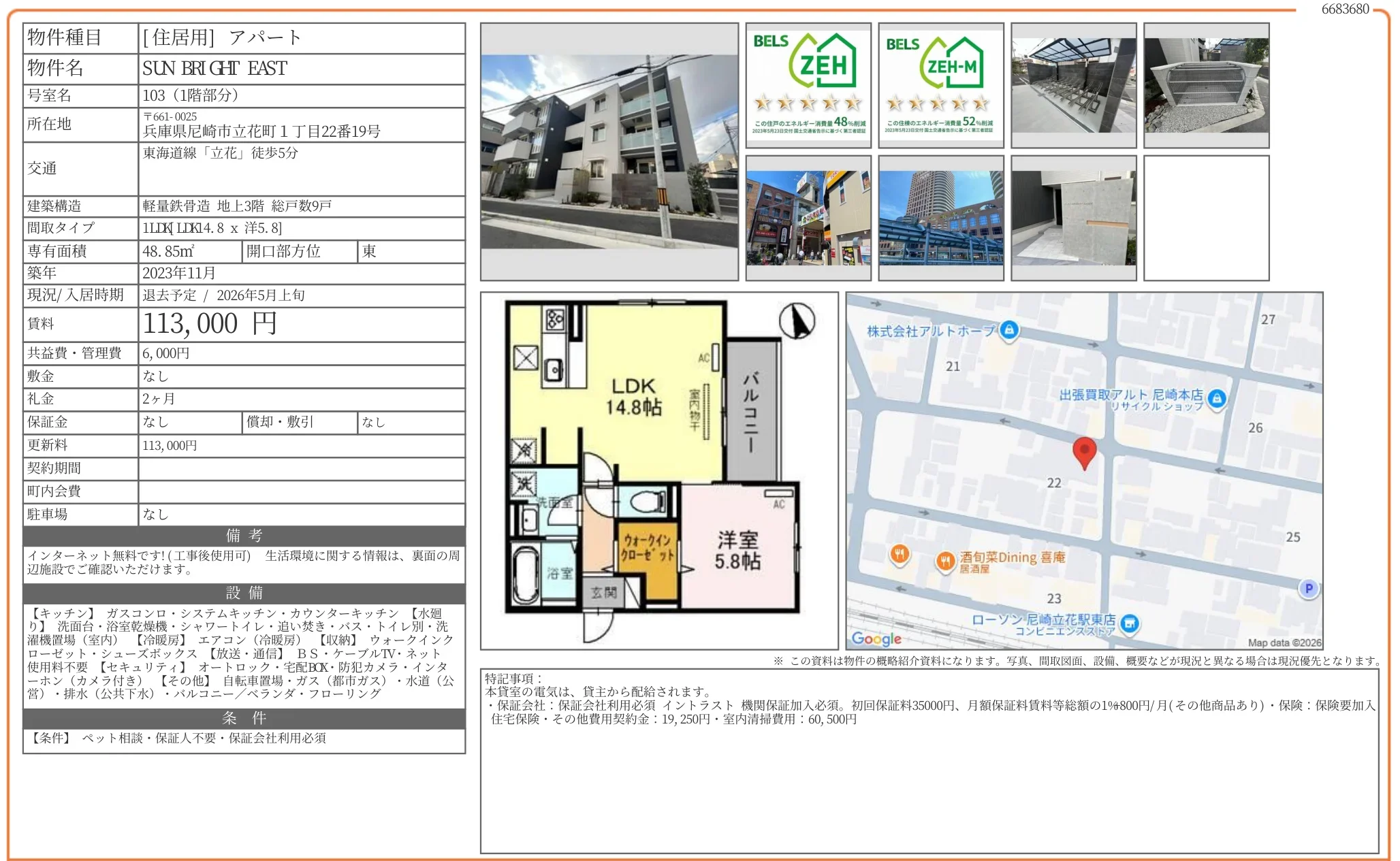1400x861 pixels.
Task: Open the high-rise tower photo thumbnail
Action: click(x=940, y=218)
